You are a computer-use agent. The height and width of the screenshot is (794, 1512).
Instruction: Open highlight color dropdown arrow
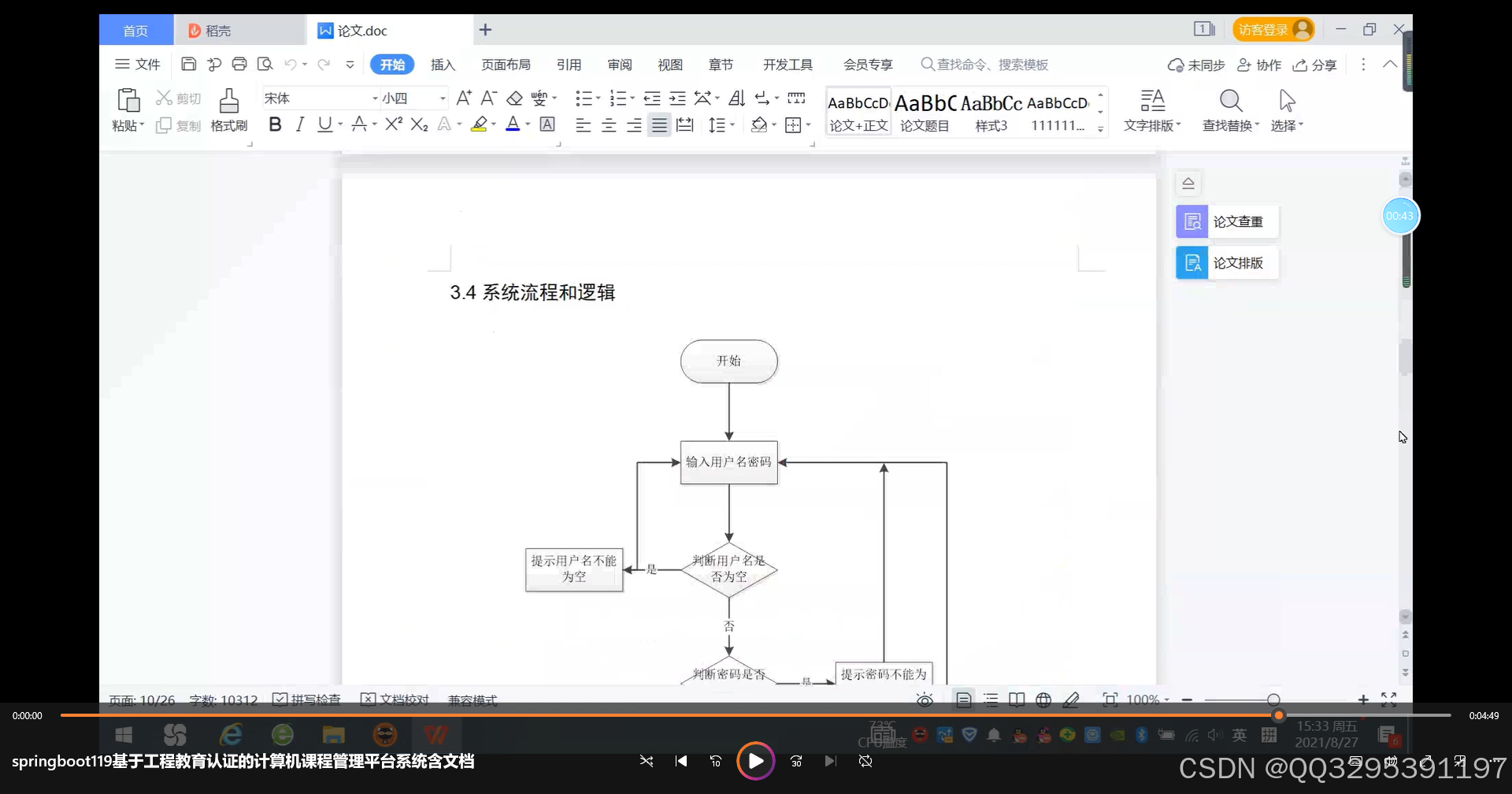click(x=493, y=124)
